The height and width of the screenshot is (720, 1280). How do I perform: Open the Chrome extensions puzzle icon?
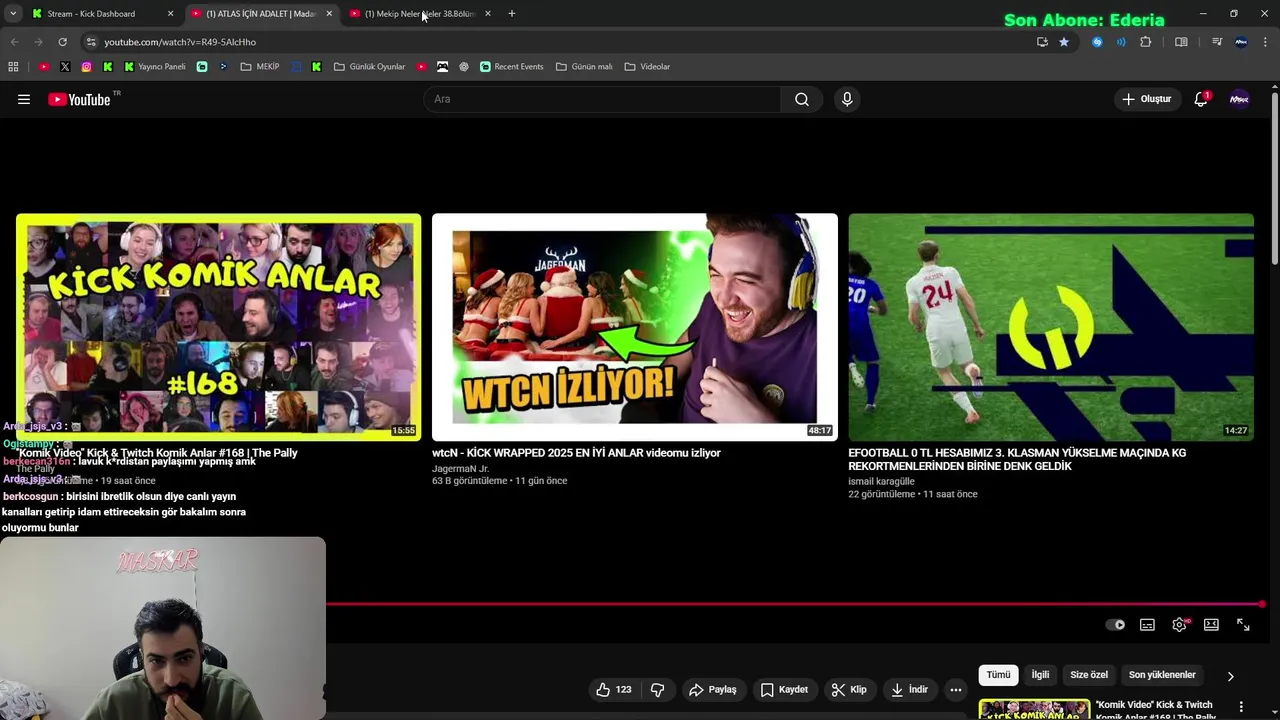tap(1146, 42)
